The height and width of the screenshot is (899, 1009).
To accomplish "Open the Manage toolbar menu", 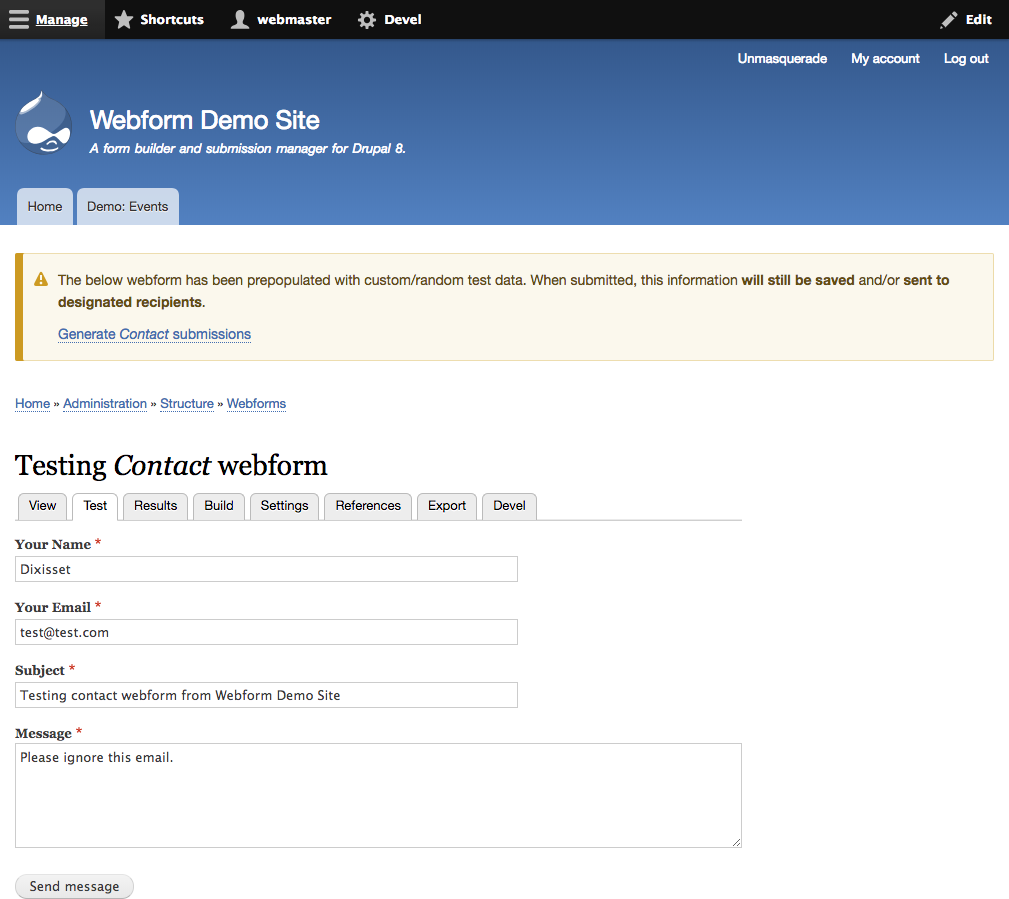I will pyautogui.click(x=52, y=19).
